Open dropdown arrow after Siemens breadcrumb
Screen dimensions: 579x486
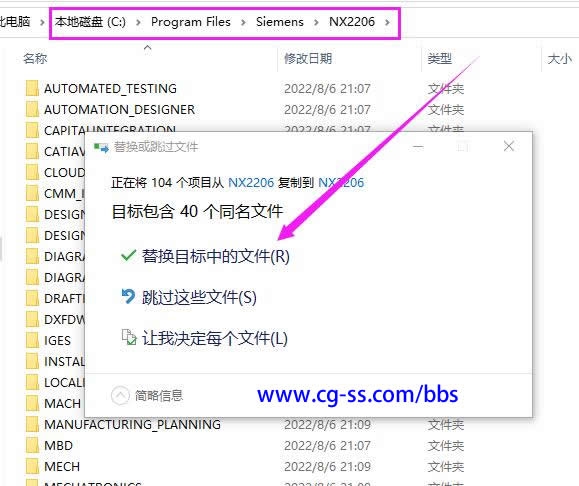[x=316, y=22]
